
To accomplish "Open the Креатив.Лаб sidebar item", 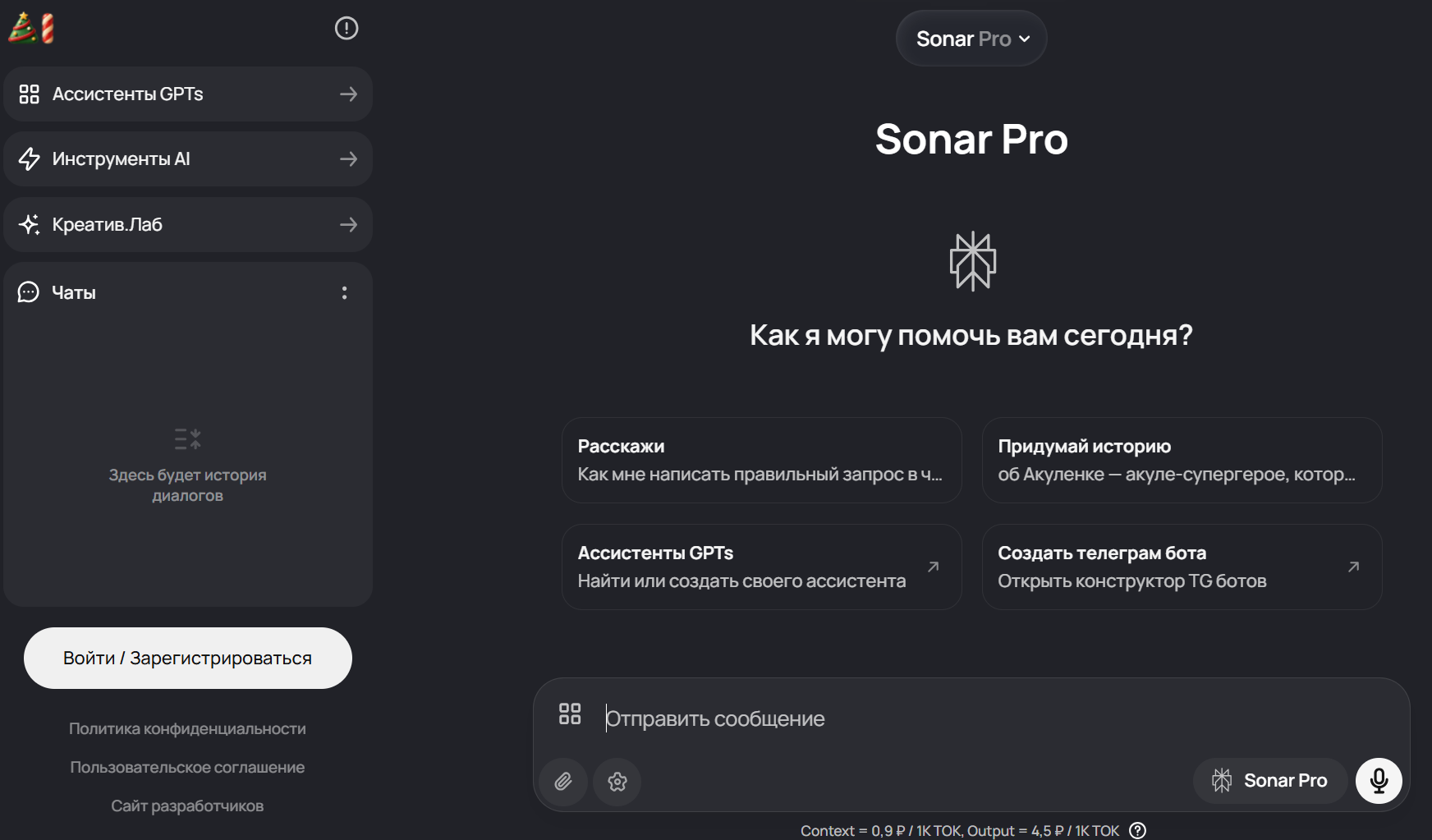I will point(188,224).
